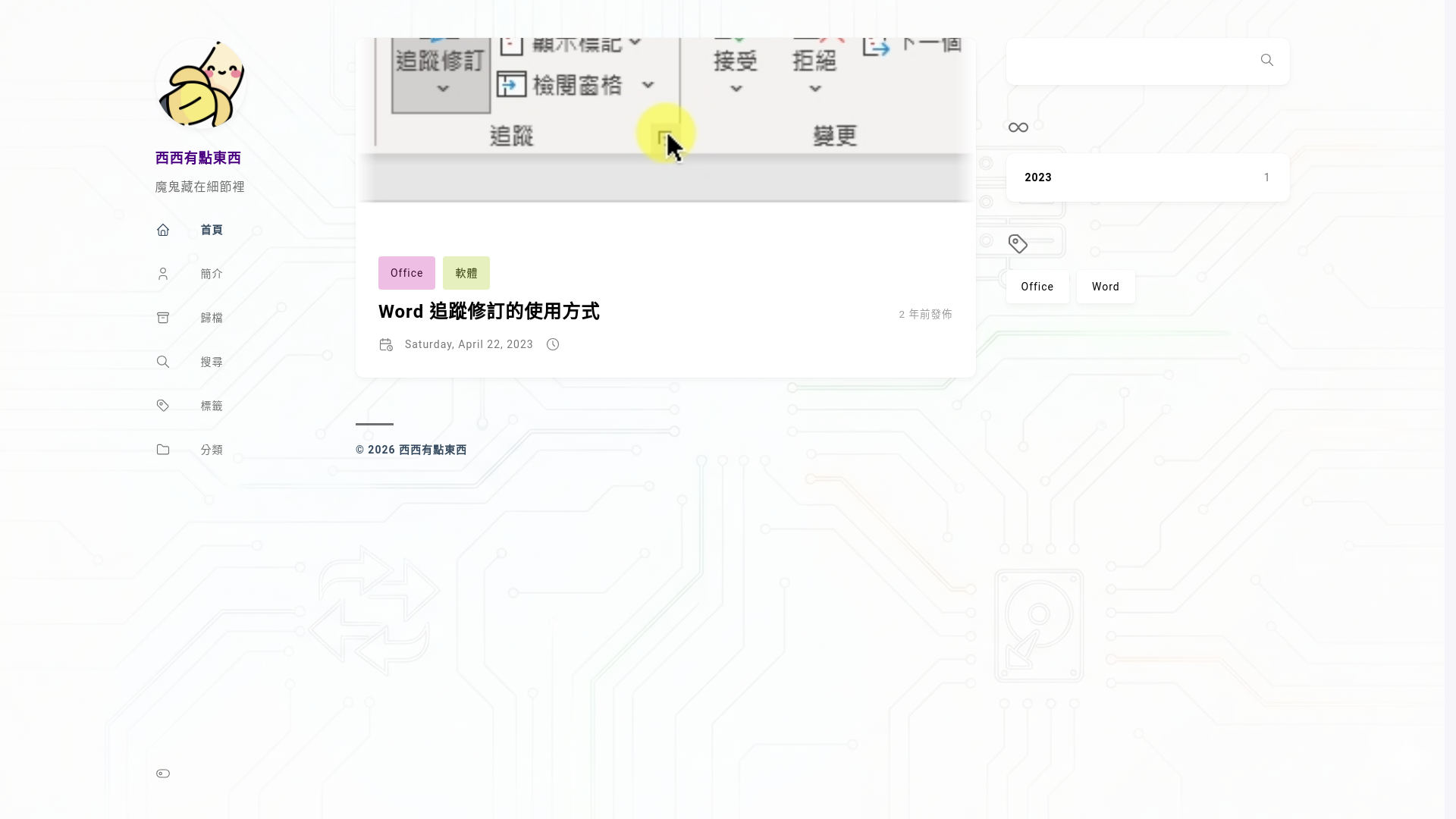Click the tag cloud widget icon

click(1018, 243)
